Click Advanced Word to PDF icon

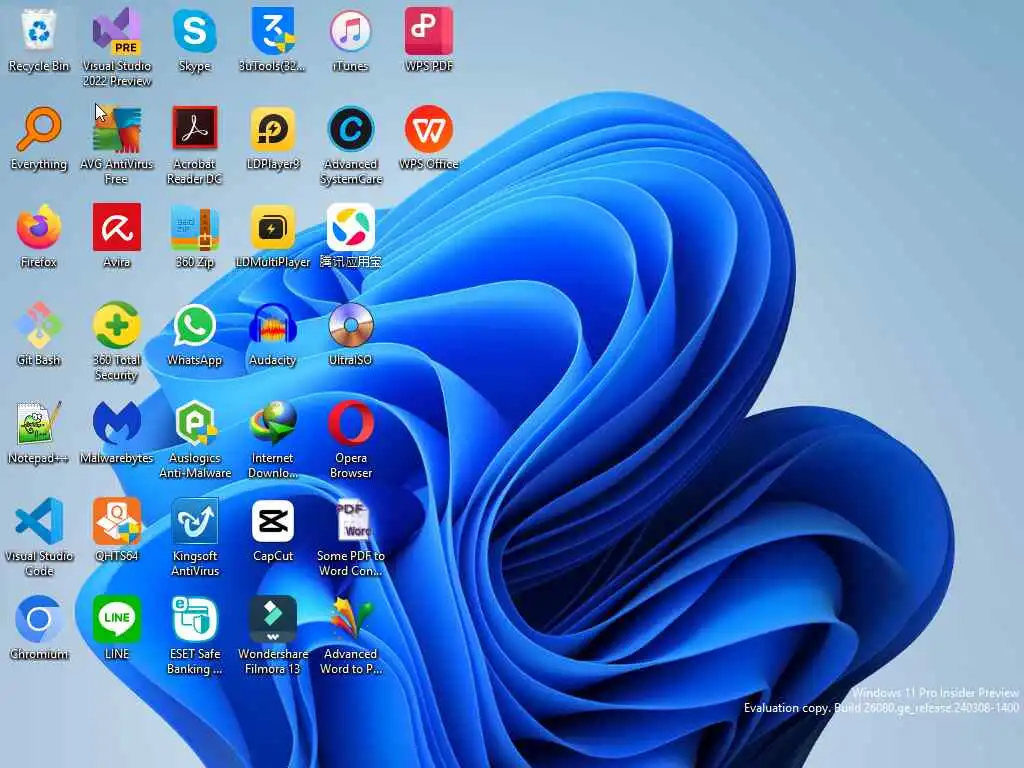(x=351, y=619)
